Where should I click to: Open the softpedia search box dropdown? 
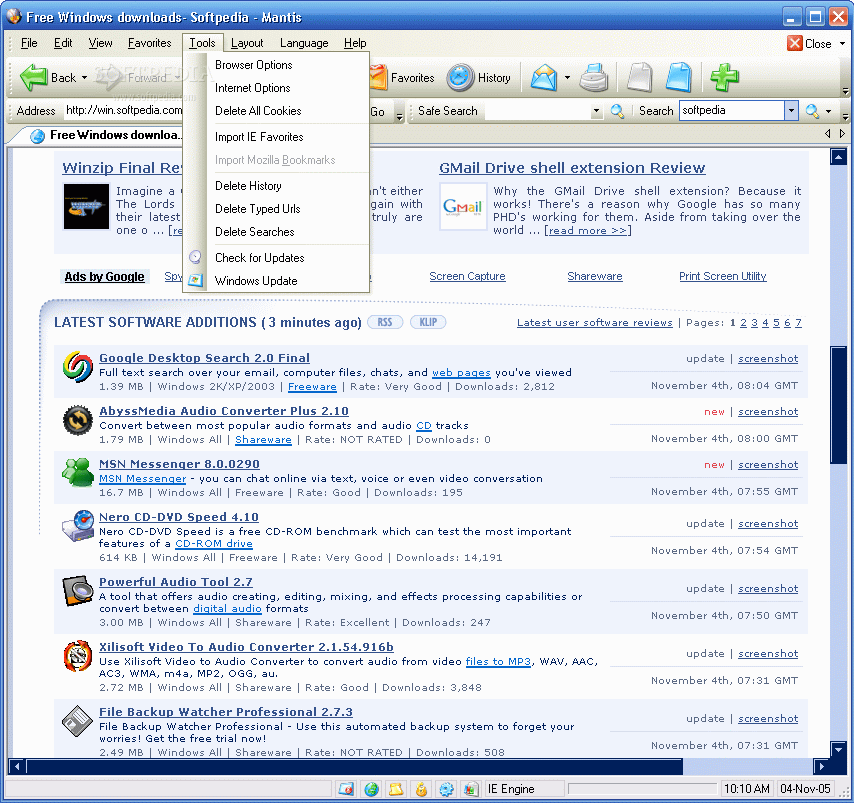(x=791, y=111)
